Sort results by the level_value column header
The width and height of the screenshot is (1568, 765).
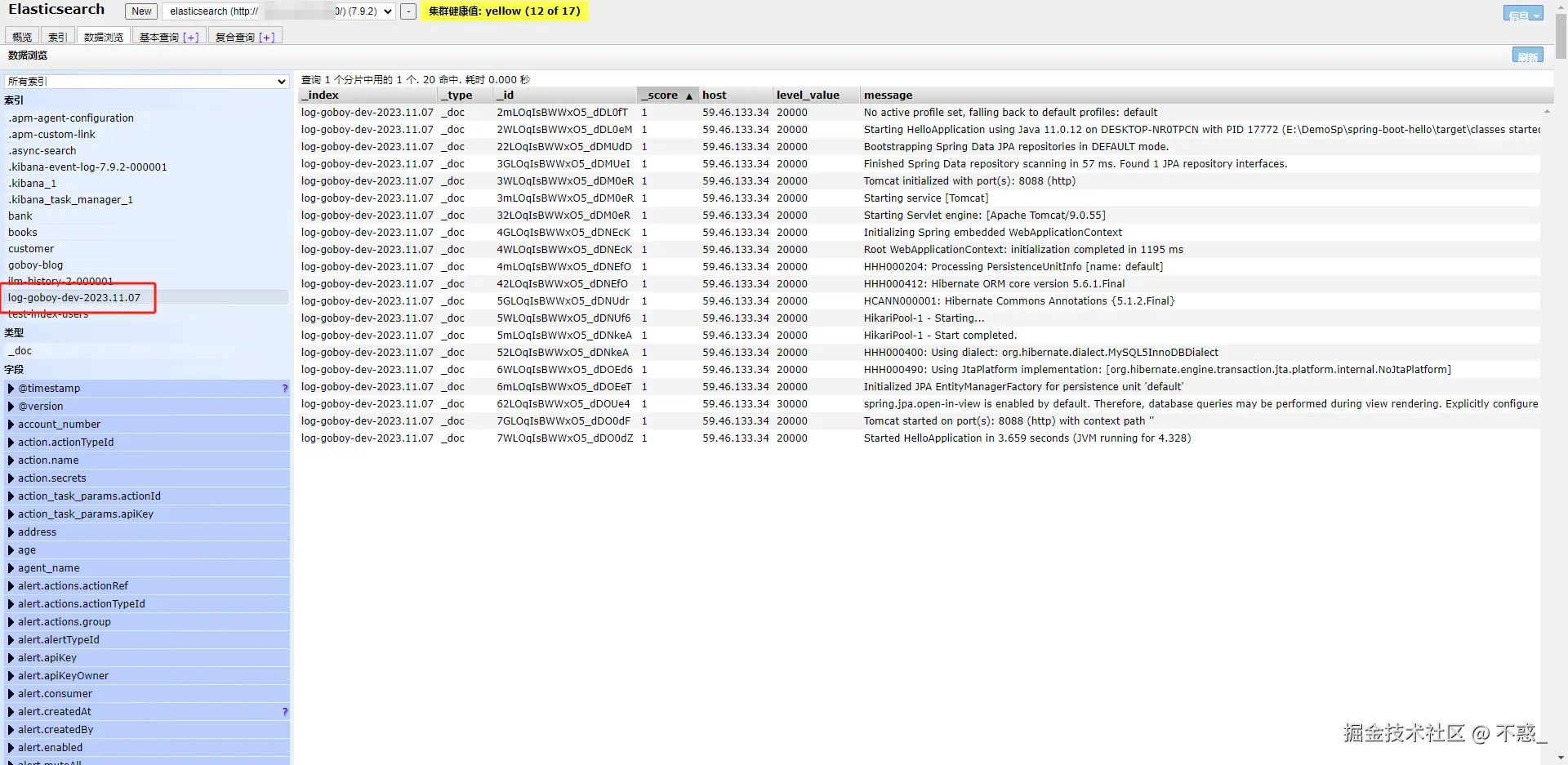pos(816,96)
